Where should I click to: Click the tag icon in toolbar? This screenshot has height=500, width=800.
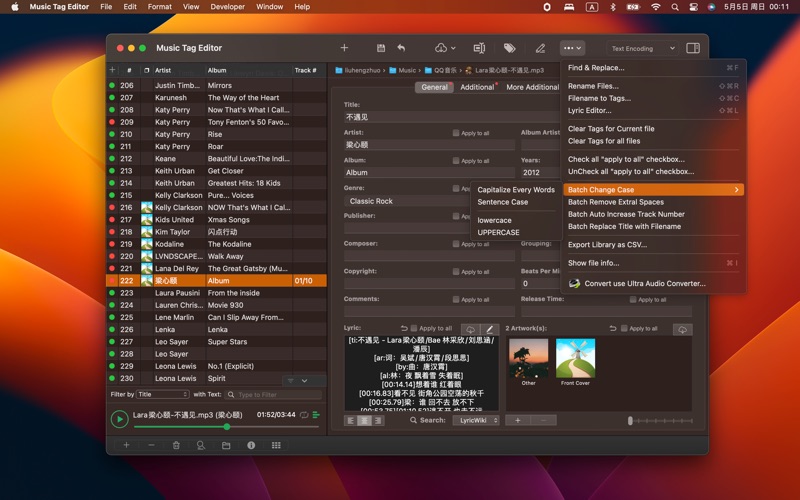(x=509, y=48)
